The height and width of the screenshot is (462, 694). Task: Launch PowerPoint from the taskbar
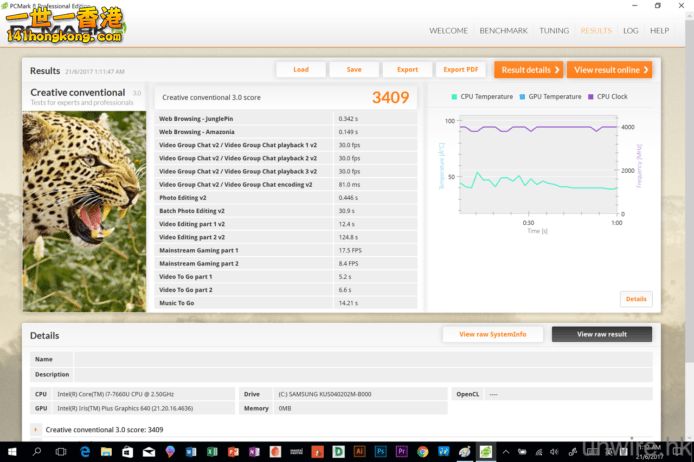tap(233, 451)
